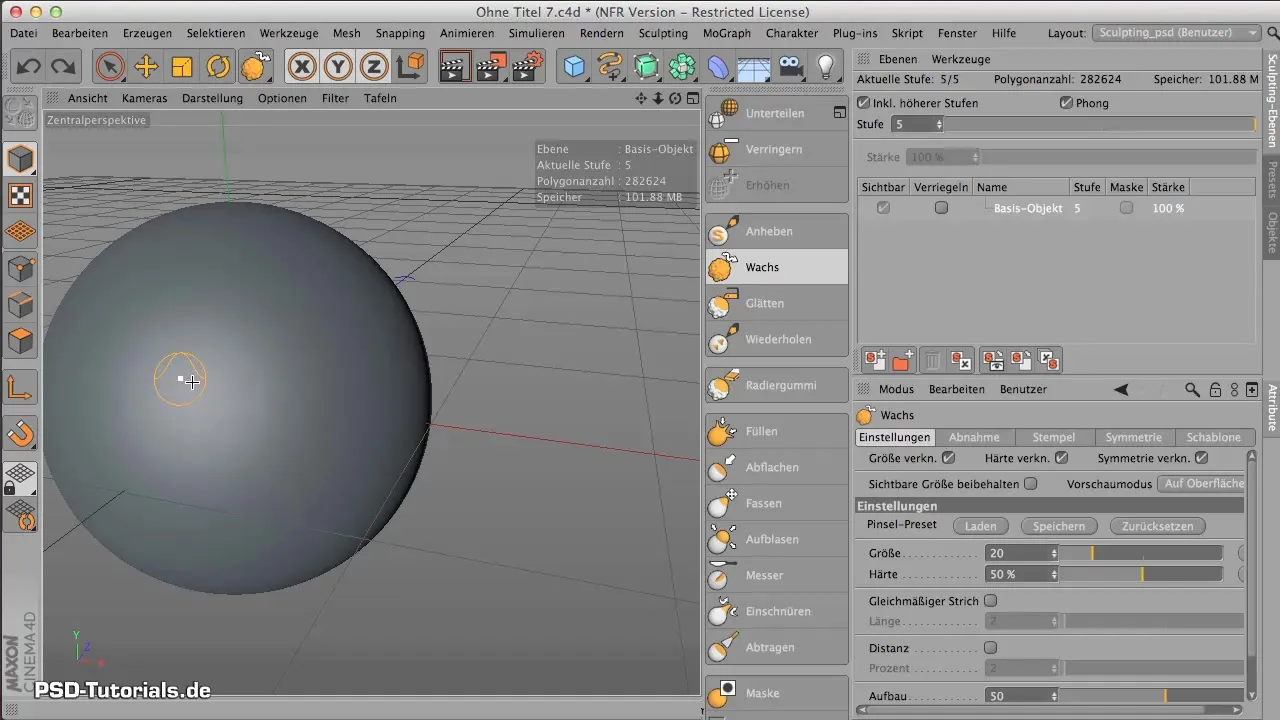
Task: Toggle the Phong checkbox
Action: point(1066,103)
